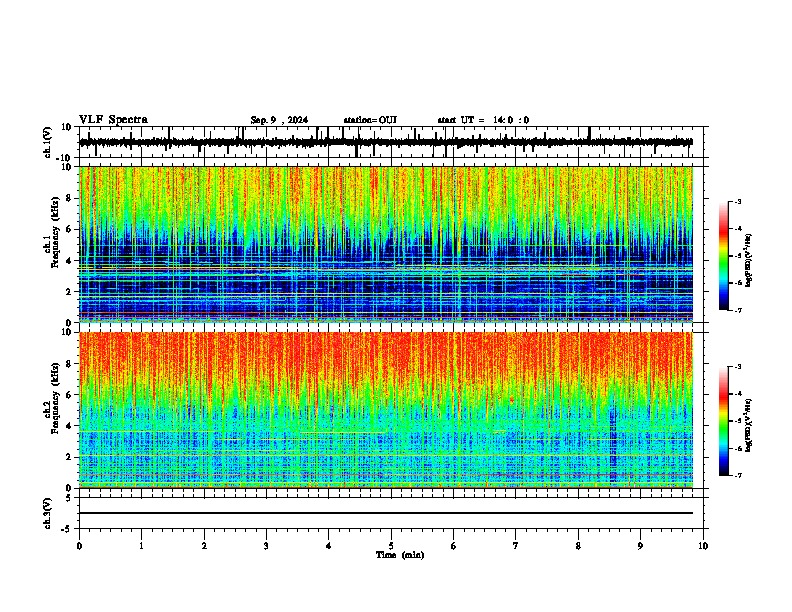Click the "-3" value on ch.2 colorbar
The image size is (792, 612).
(x=737, y=367)
